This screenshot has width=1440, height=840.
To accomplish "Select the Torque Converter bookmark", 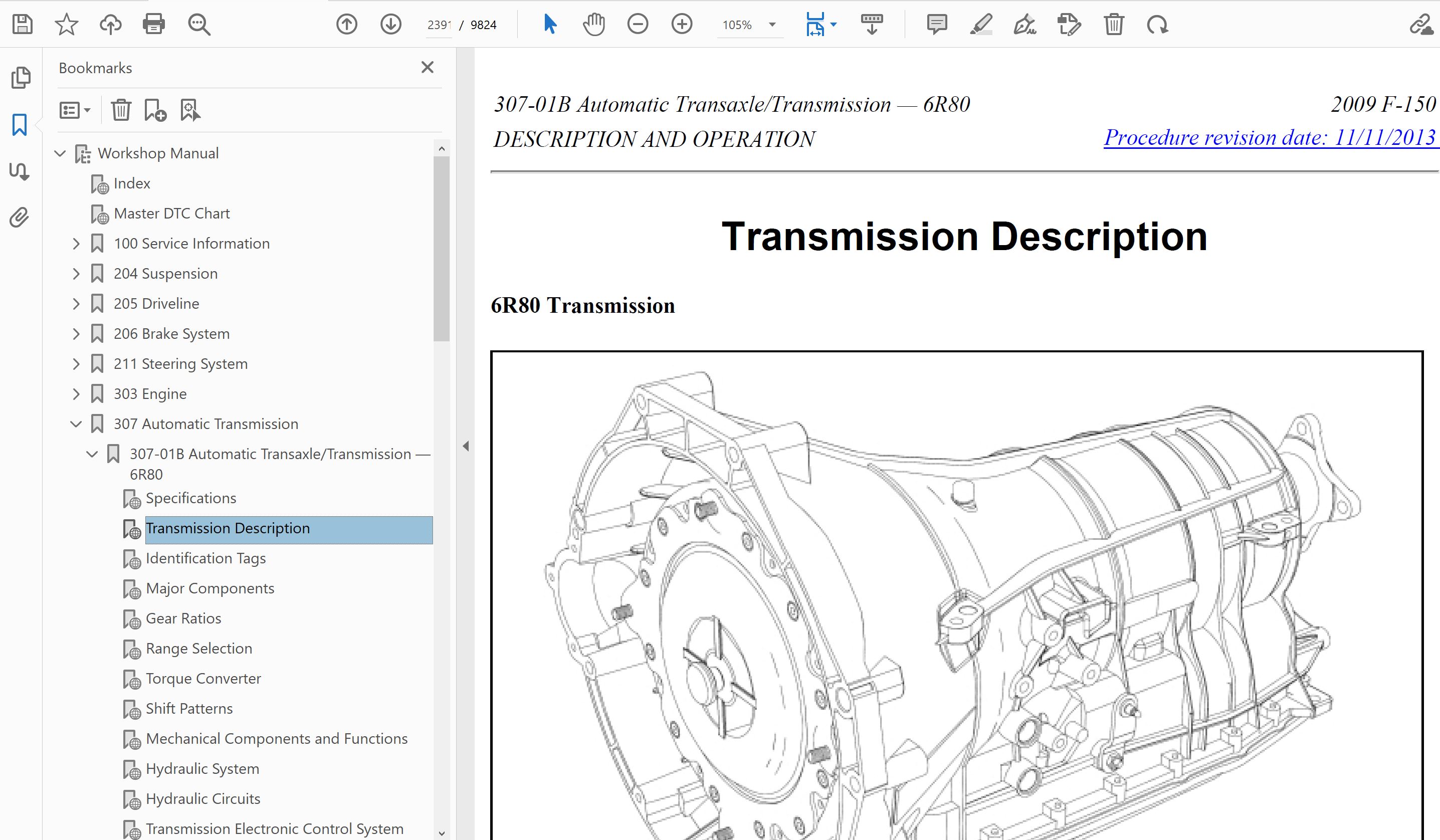I will pyautogui.click(x=203, y=678).
